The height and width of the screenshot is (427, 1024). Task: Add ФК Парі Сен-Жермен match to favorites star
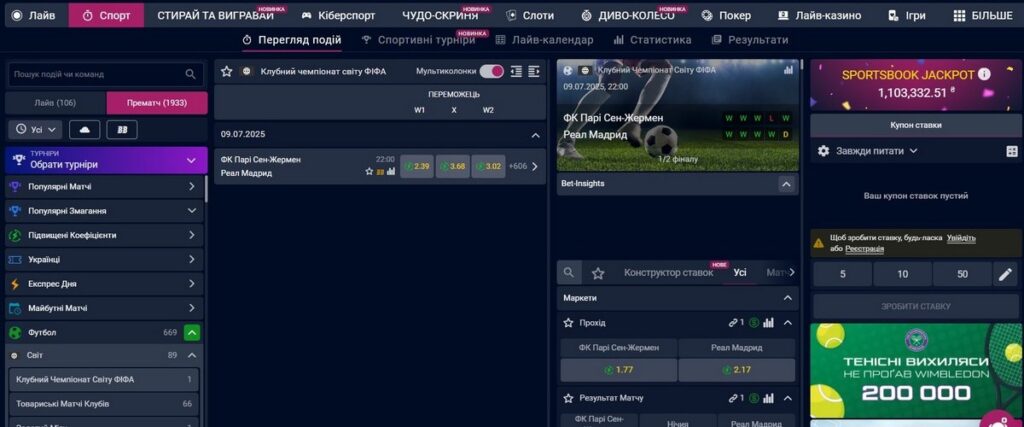pyautogui.click(x=369, y=172)
